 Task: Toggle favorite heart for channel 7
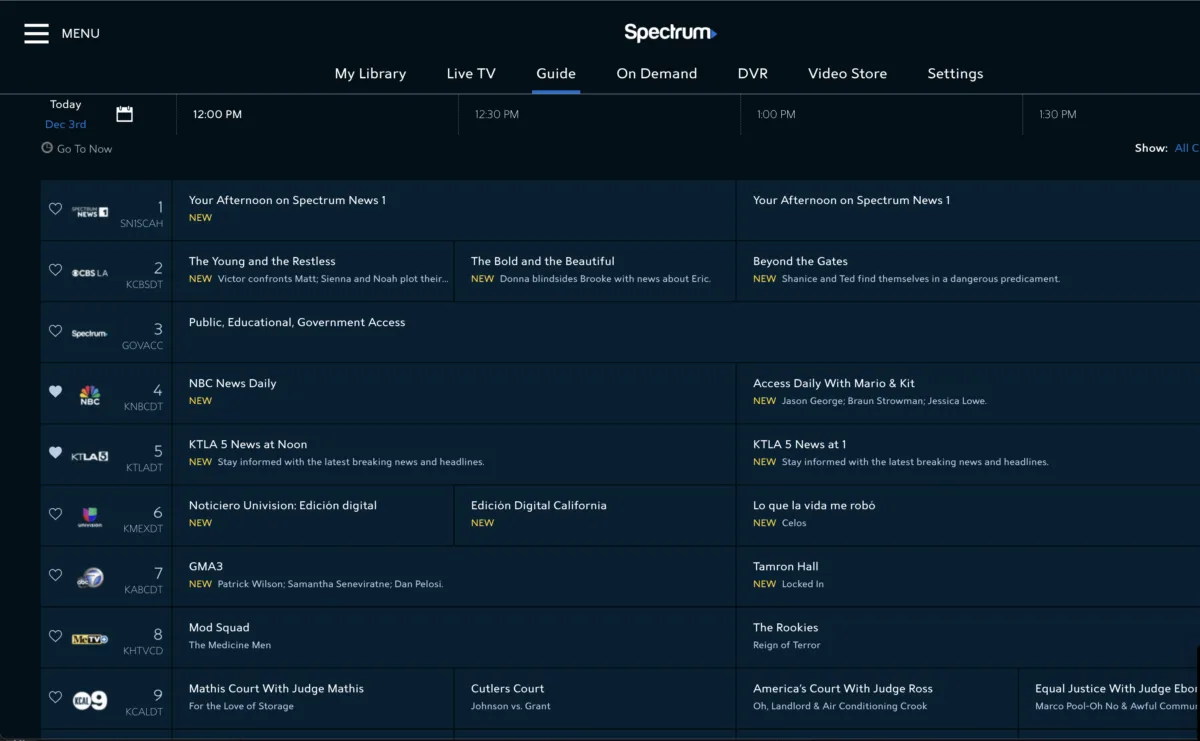tap(56, 575)
